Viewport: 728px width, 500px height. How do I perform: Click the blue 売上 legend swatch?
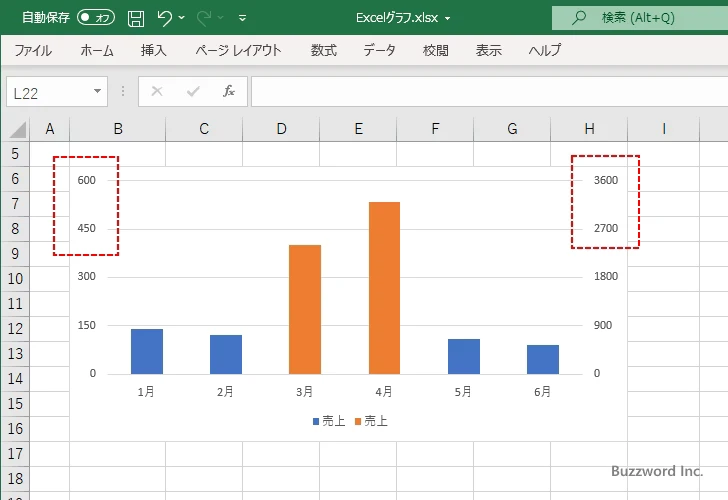[x=316, y=422]
